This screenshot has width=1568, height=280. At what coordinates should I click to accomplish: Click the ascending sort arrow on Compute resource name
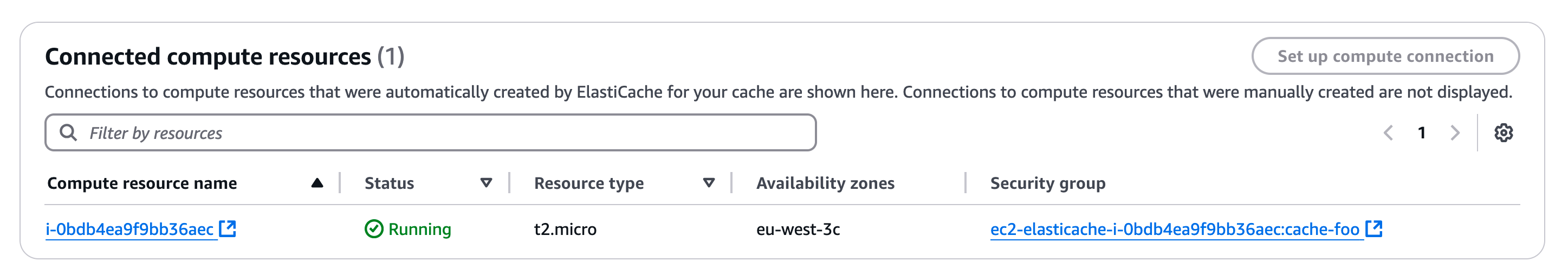317,183
